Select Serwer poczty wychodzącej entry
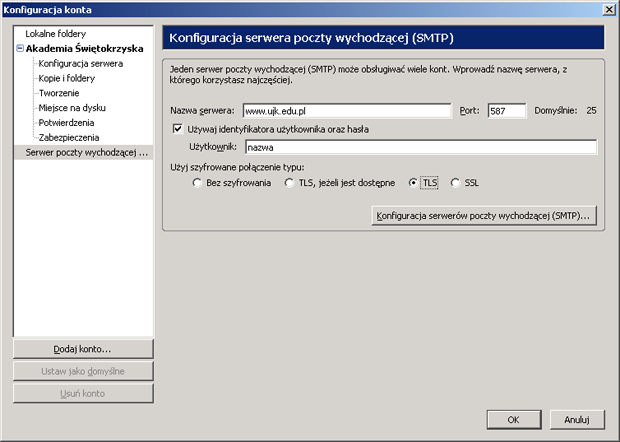Image resolution: width=620 pixels, height=442 pixels. coord(86,153)
